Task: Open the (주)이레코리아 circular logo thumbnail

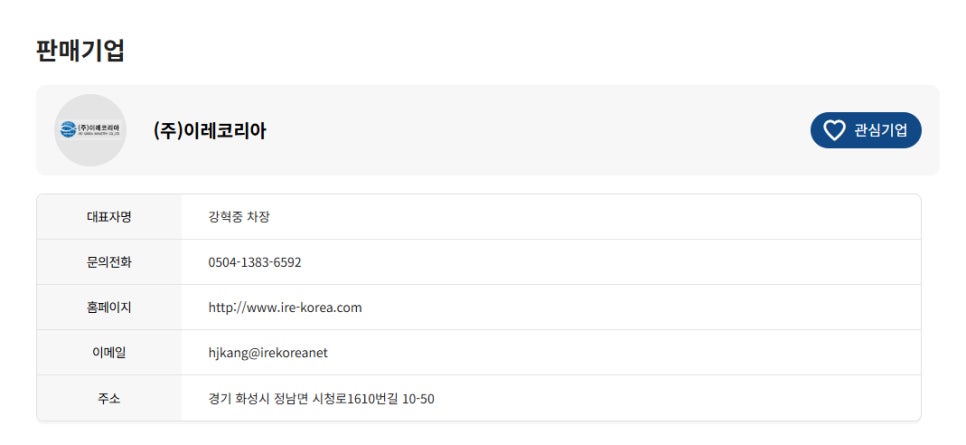Action: click(91, 130)
